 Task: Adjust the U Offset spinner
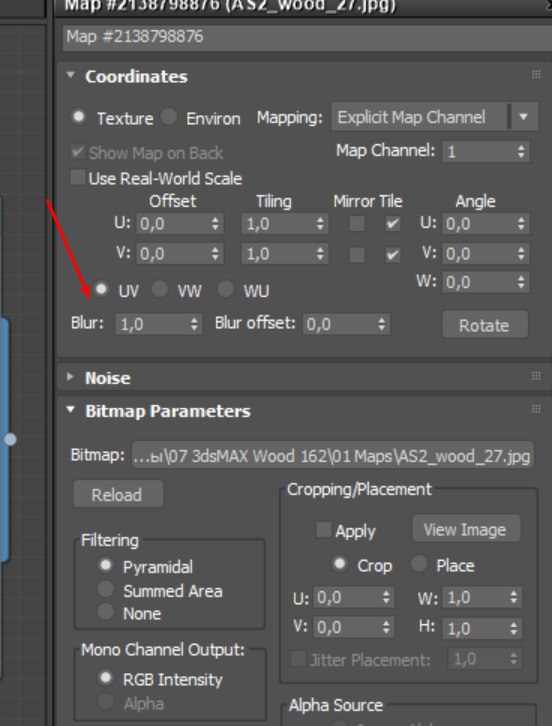[x=215, y=224]
